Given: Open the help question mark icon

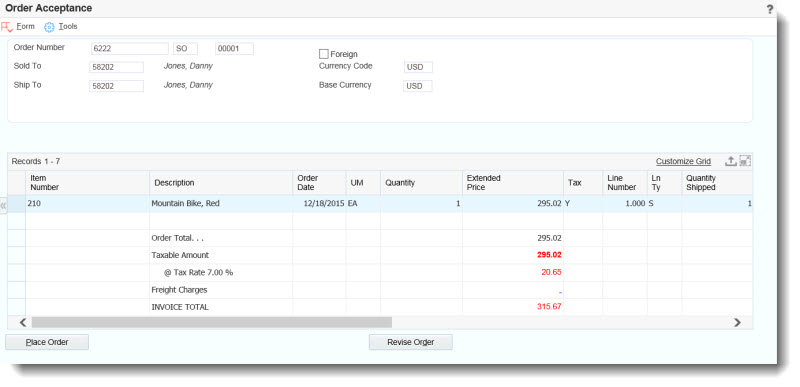Looking at the screenshot, I should (769, 9).
